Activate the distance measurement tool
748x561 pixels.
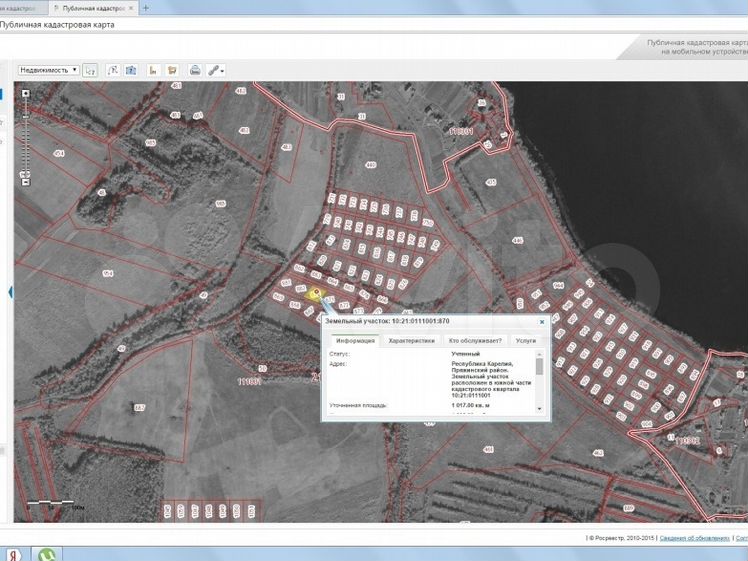[x=112, y=70]
